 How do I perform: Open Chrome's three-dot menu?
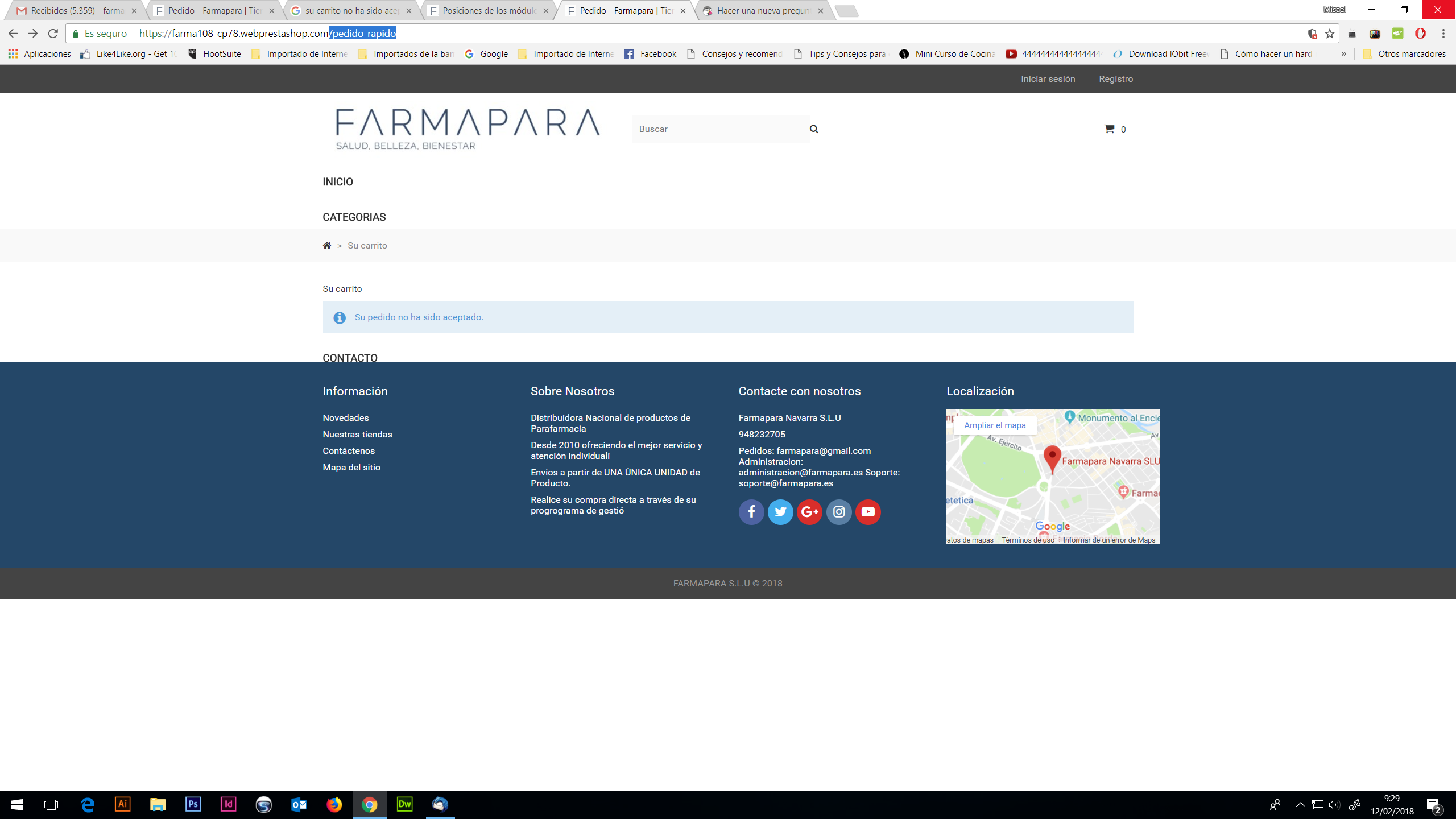(x=1443, y=34)
